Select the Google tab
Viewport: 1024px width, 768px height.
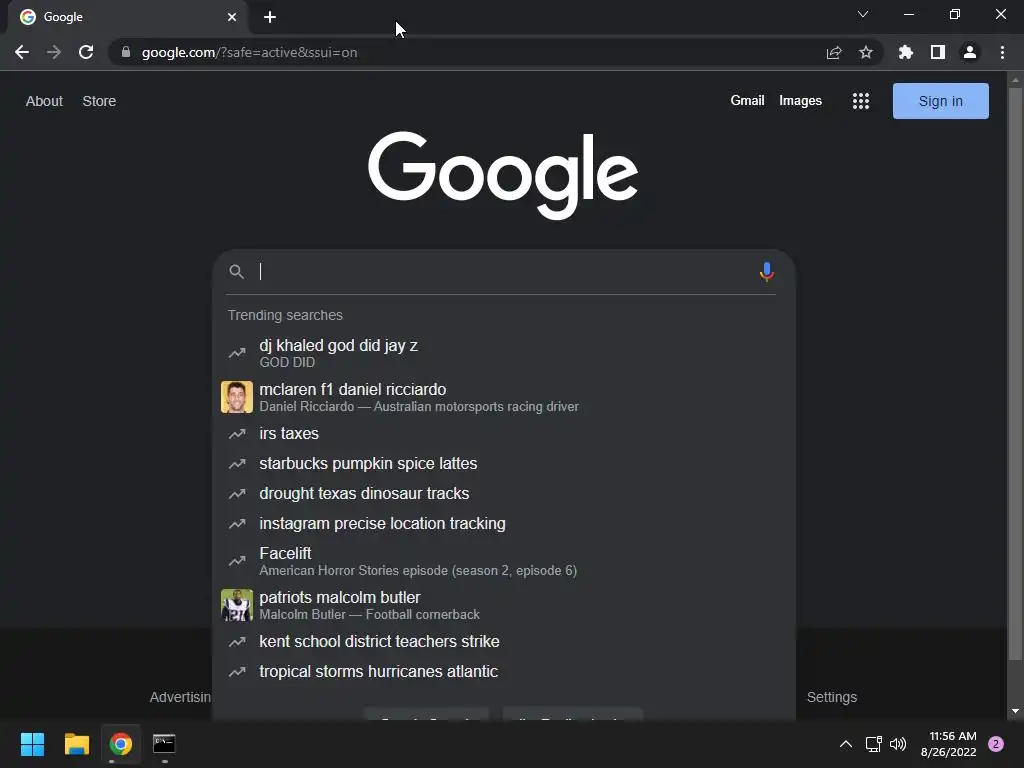click(x=127, y=17)
